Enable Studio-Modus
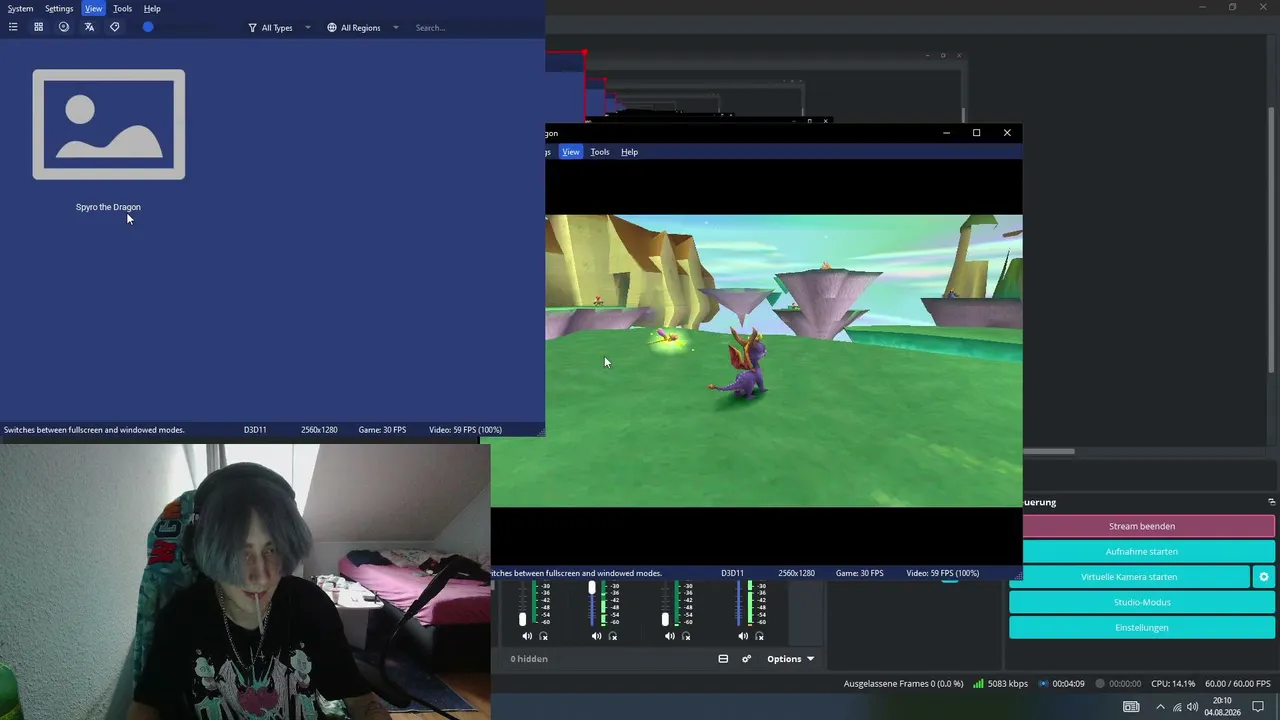The height and width of the screenshot is (720, 1280). (1142, 602)
